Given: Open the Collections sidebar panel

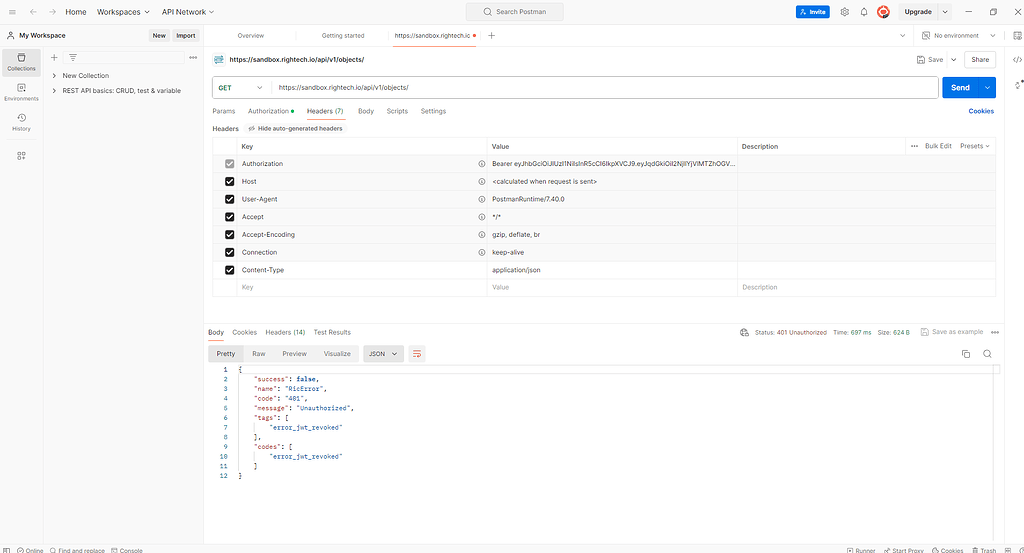Looking at the screenshot, I should pyautogui.click(x=21, y=61).
